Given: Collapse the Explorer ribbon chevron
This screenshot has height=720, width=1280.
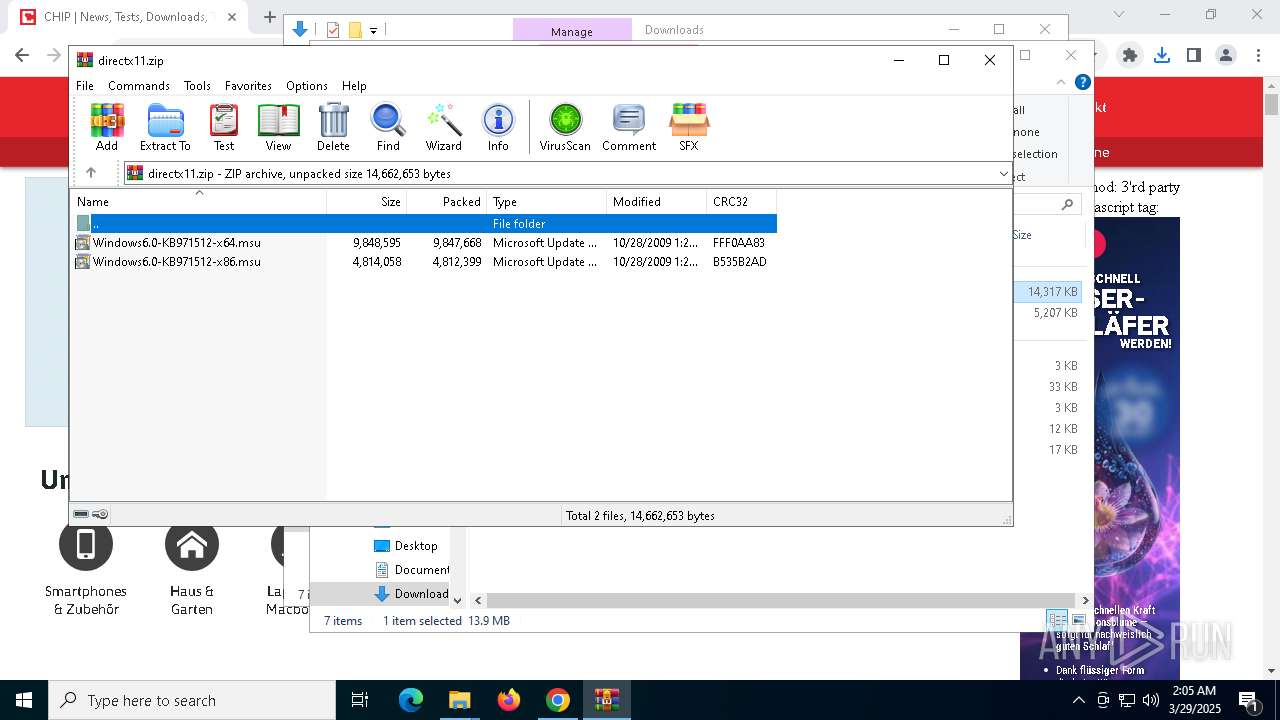Looking at the screenshot, I should (x=1062, y=83).
